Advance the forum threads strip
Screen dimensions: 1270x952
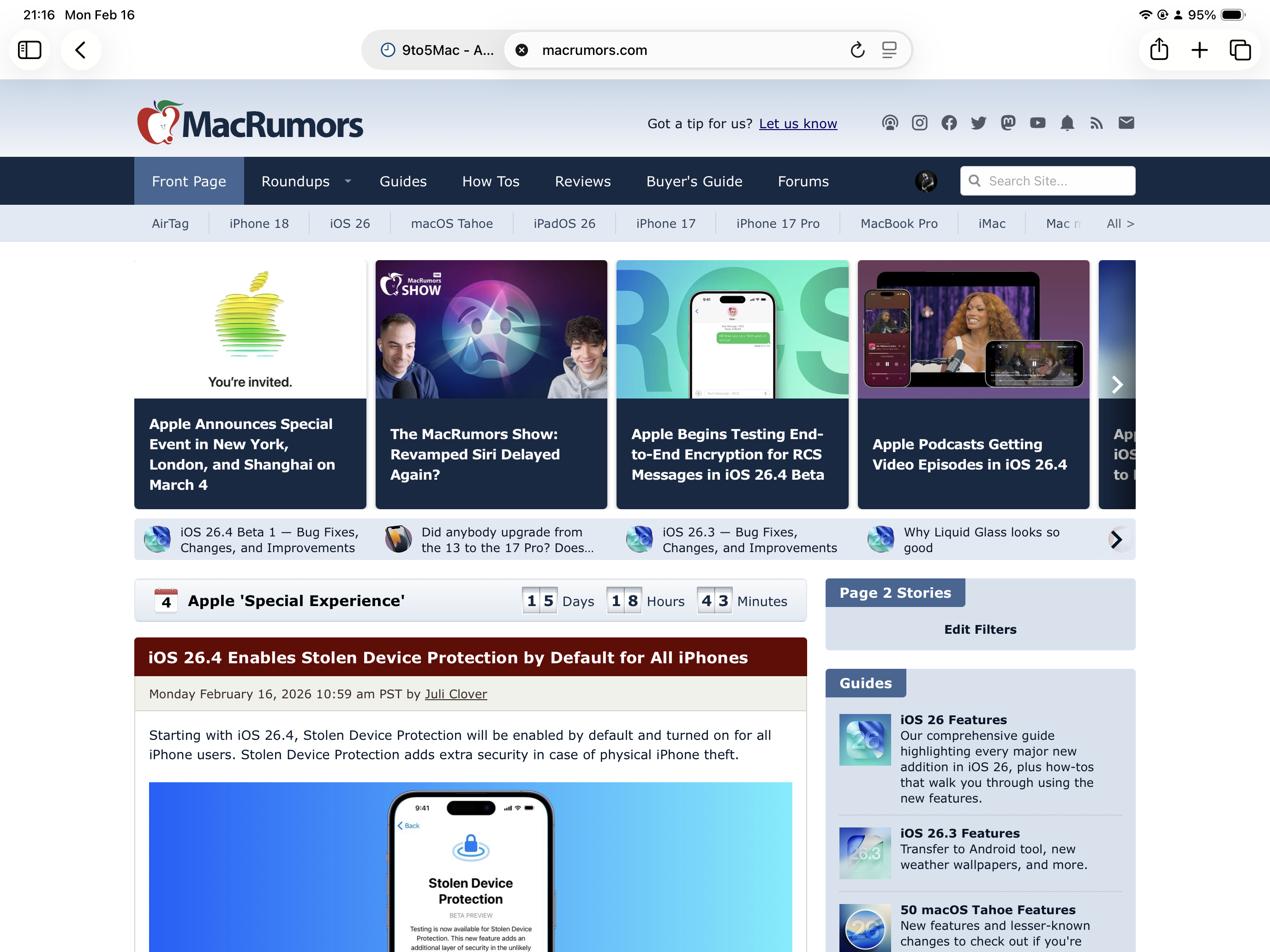(1116, 539)
